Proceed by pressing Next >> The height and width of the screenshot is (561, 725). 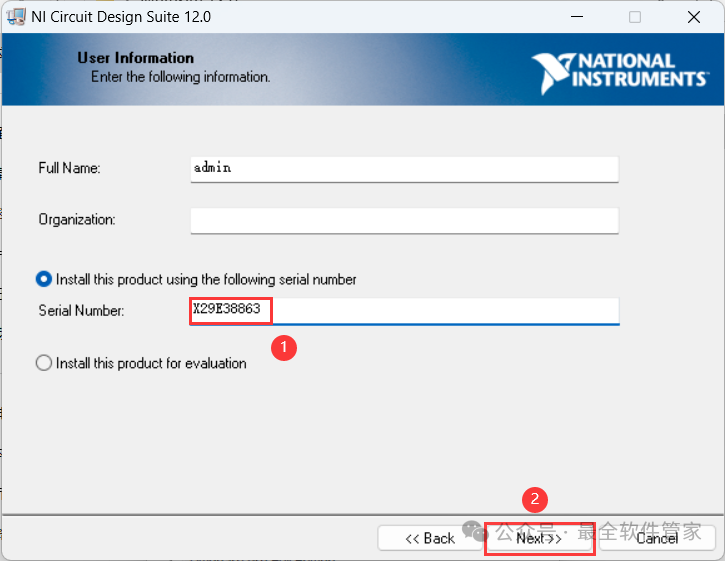point(539,538)
